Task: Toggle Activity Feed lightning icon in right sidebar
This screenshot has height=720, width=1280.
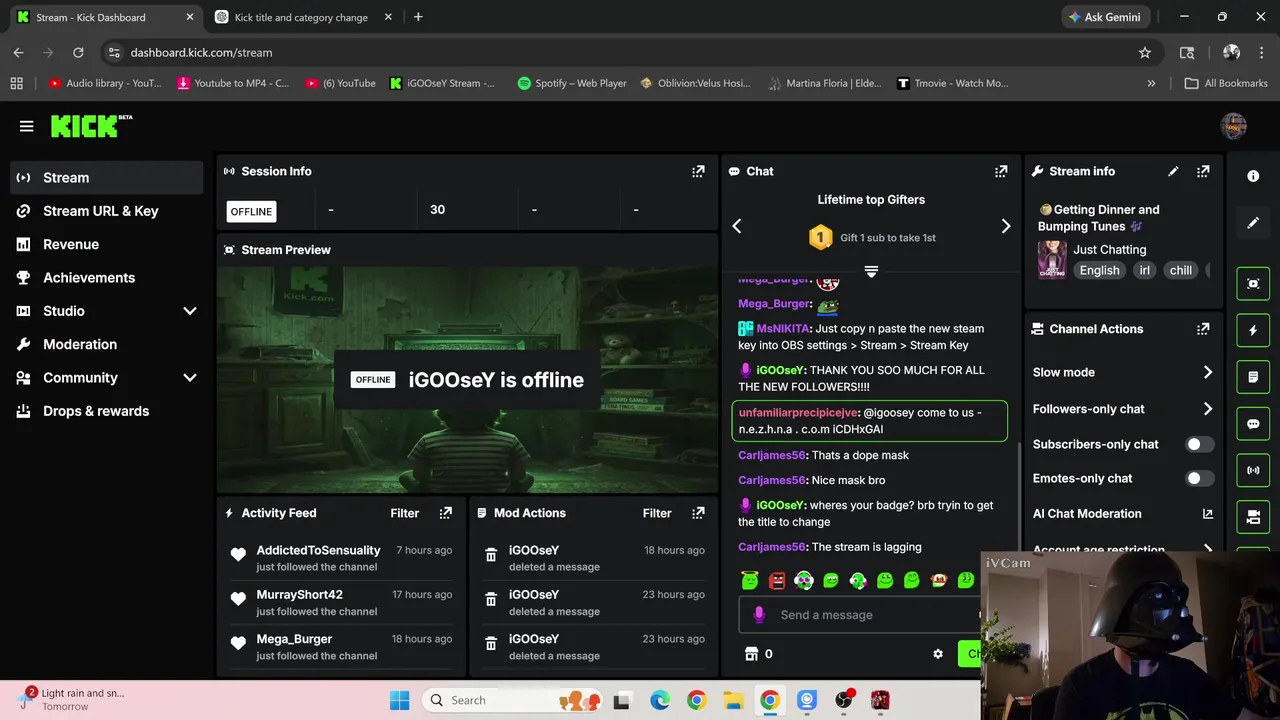Action: (1253, 330)
